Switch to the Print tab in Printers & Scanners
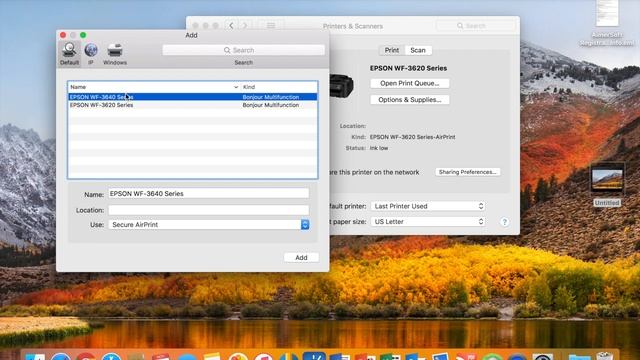This screenshot has height=360, width=640. (x=391, y=50)
